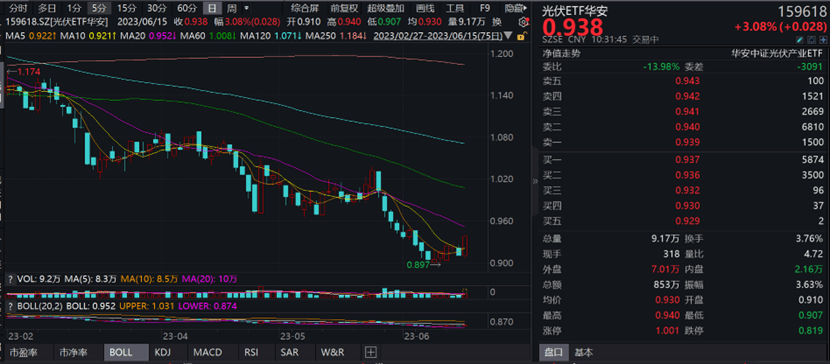Select the 日 daily chart period

click(x=212, y=8)
